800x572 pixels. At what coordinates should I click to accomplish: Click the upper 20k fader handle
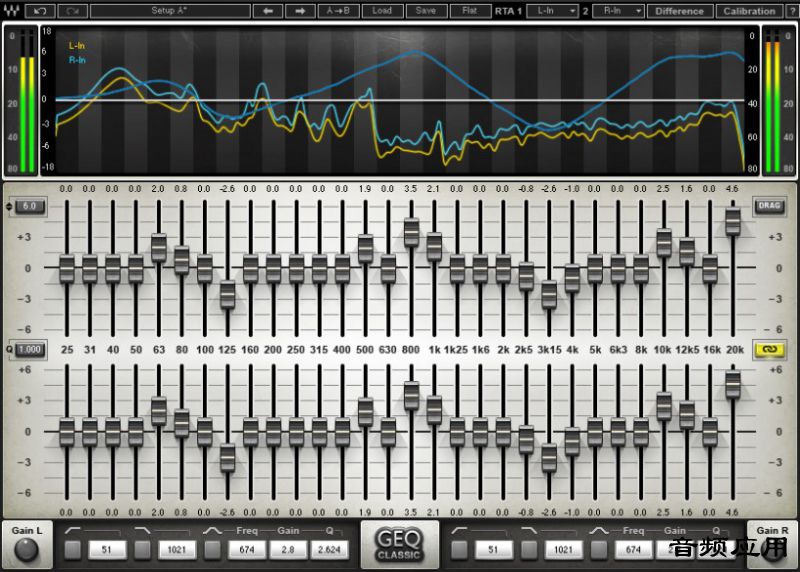(733, 221)
